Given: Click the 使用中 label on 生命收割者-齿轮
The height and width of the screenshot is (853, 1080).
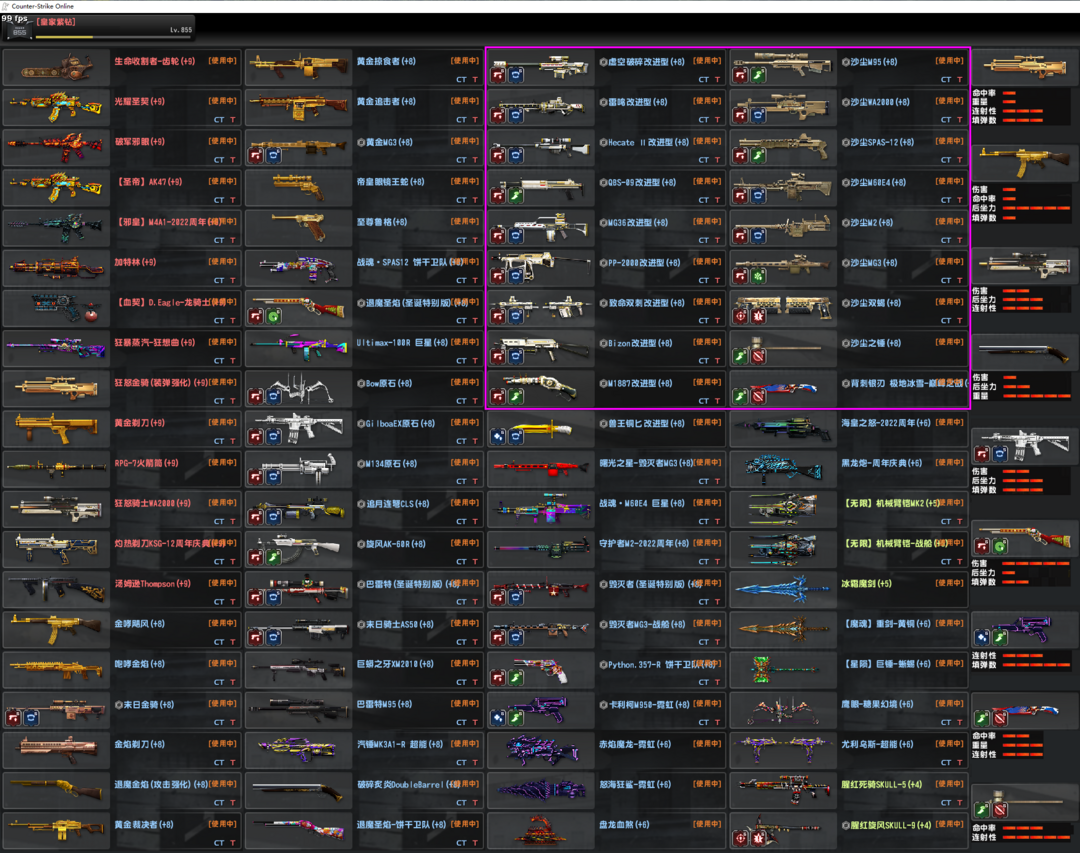Looking at the screenshot, I should [222, 61].
